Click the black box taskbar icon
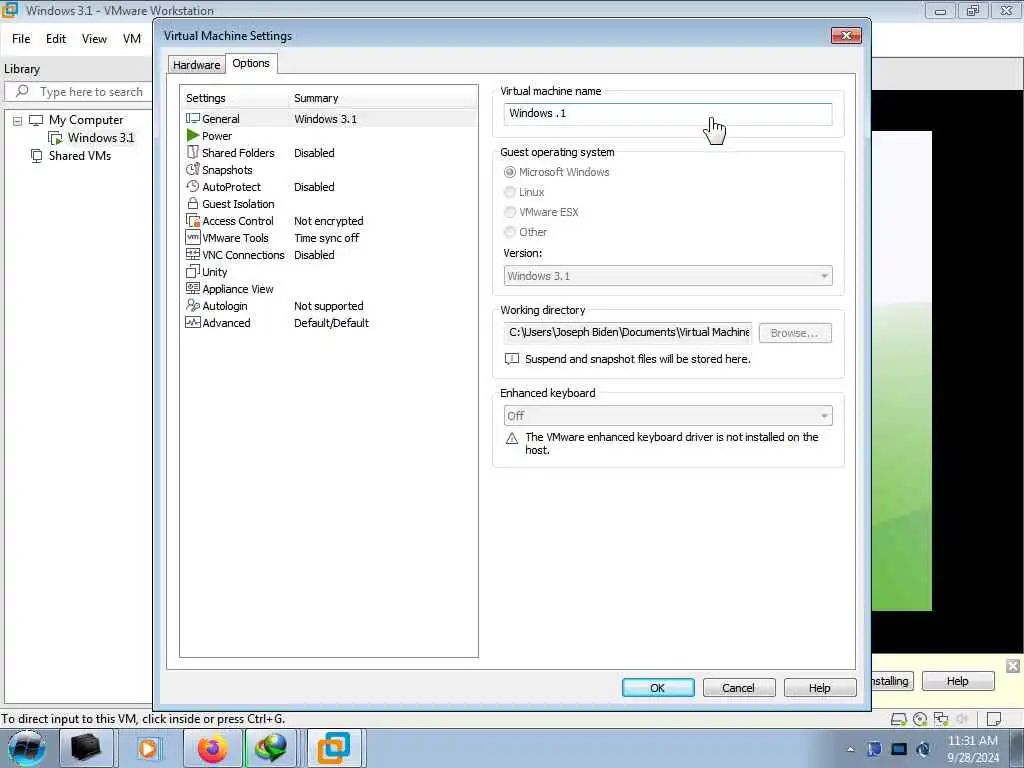 point(86,748)
